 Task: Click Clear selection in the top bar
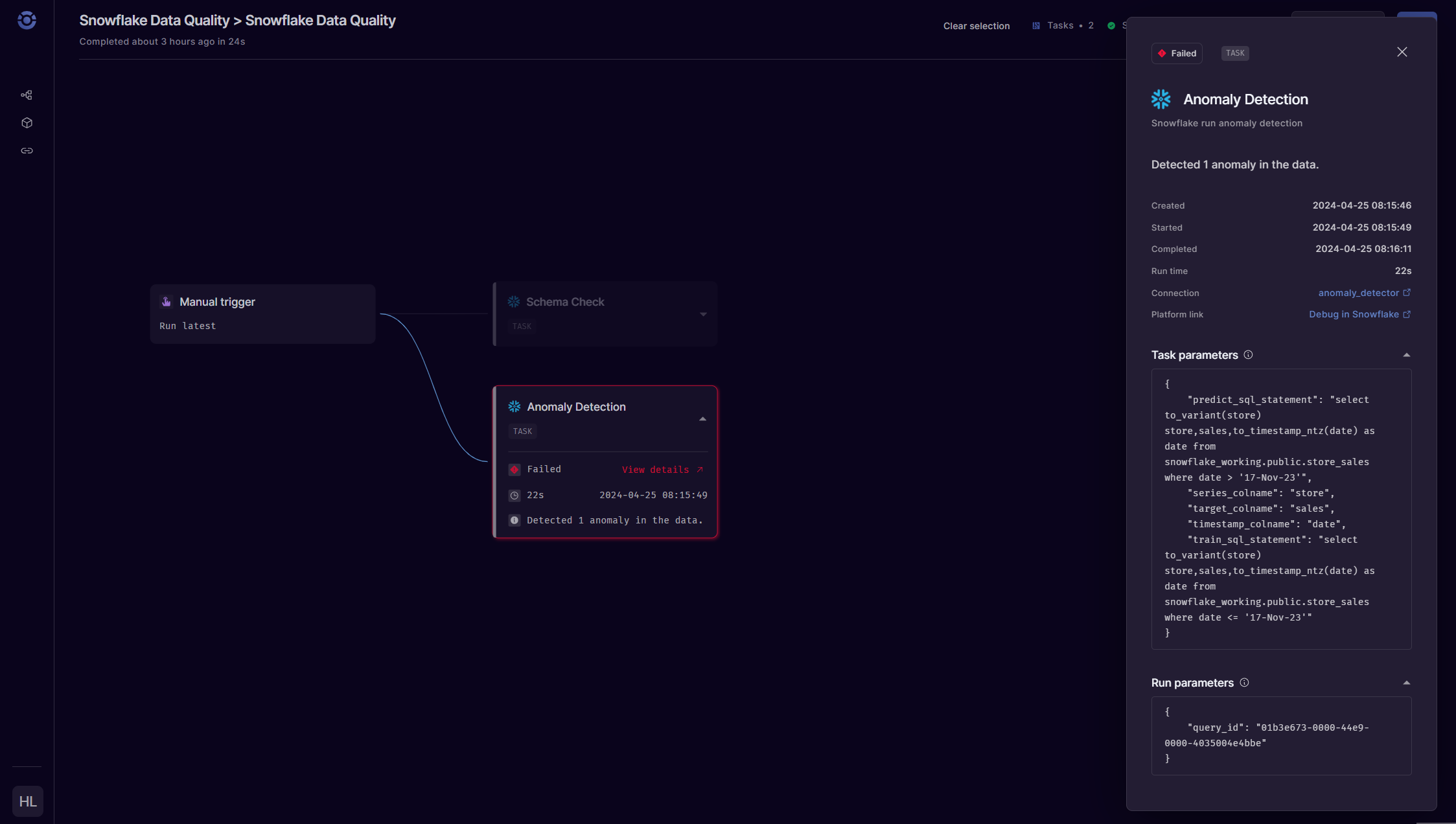[x=976, y=26]
